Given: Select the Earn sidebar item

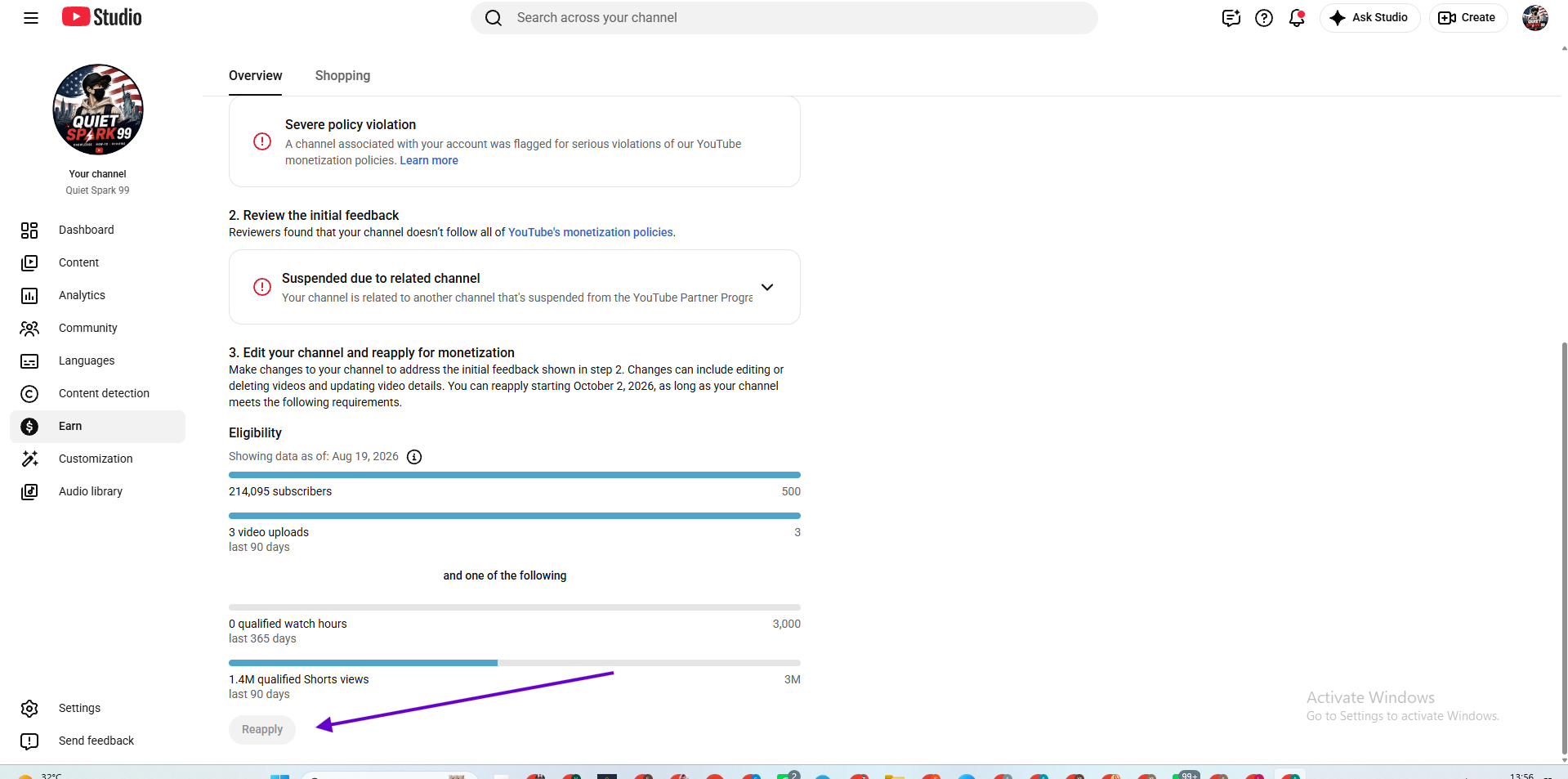Looking at the screenshot, I should click(x=98, y=427).
